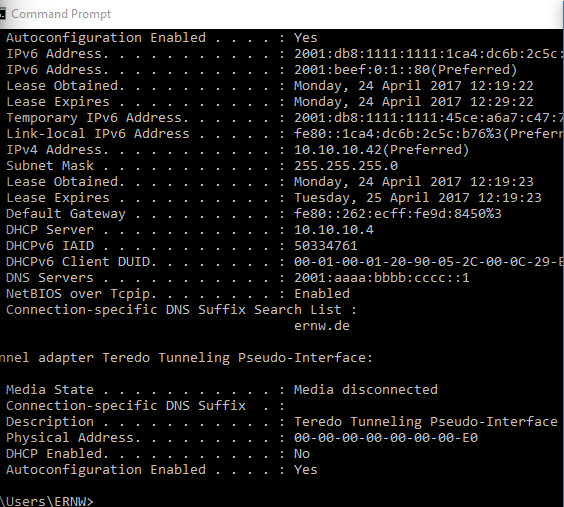Click the Teredo Tunneling Pseudo-Interface adapter heading
This screenshot has width=564, height=507.
[x=186, y=358]
